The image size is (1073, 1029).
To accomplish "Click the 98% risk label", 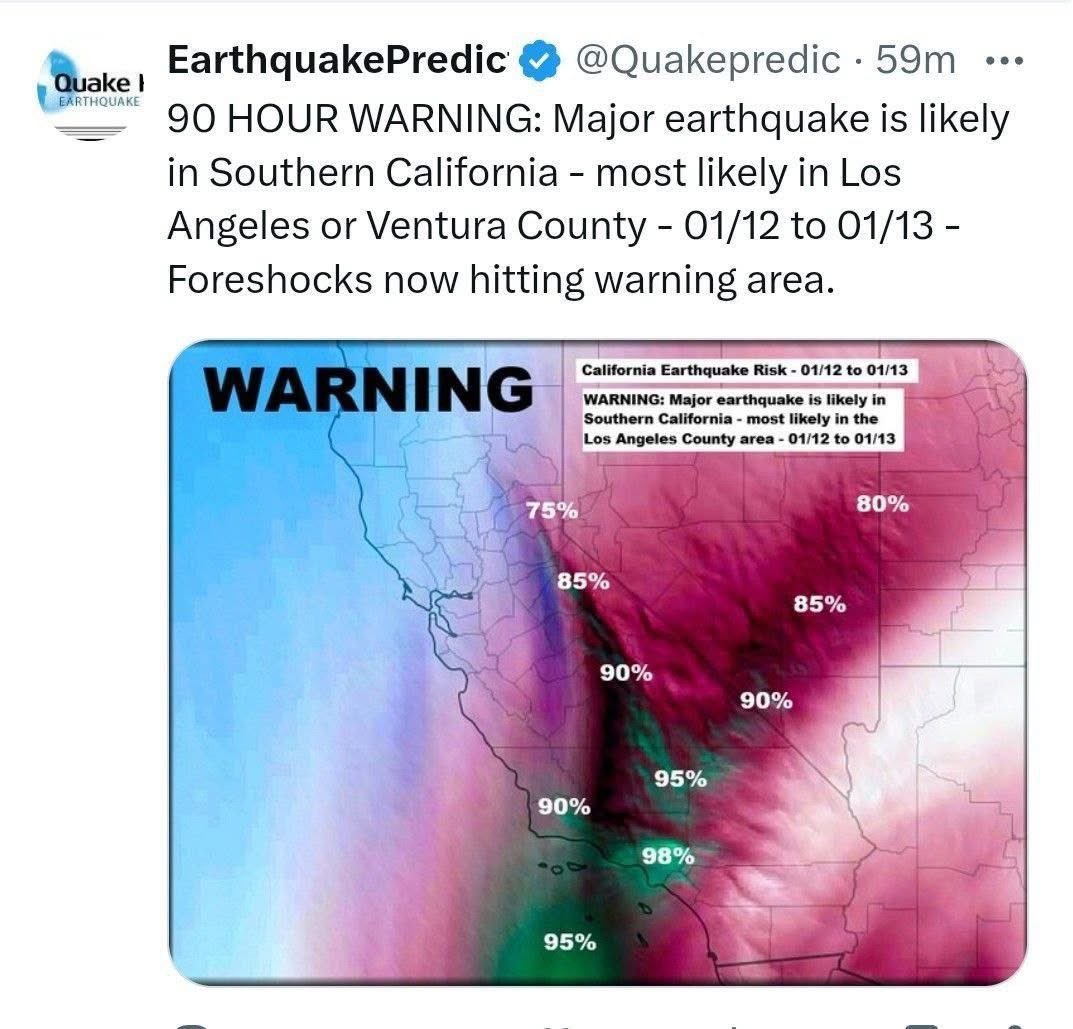I will [x=668, y=856].
